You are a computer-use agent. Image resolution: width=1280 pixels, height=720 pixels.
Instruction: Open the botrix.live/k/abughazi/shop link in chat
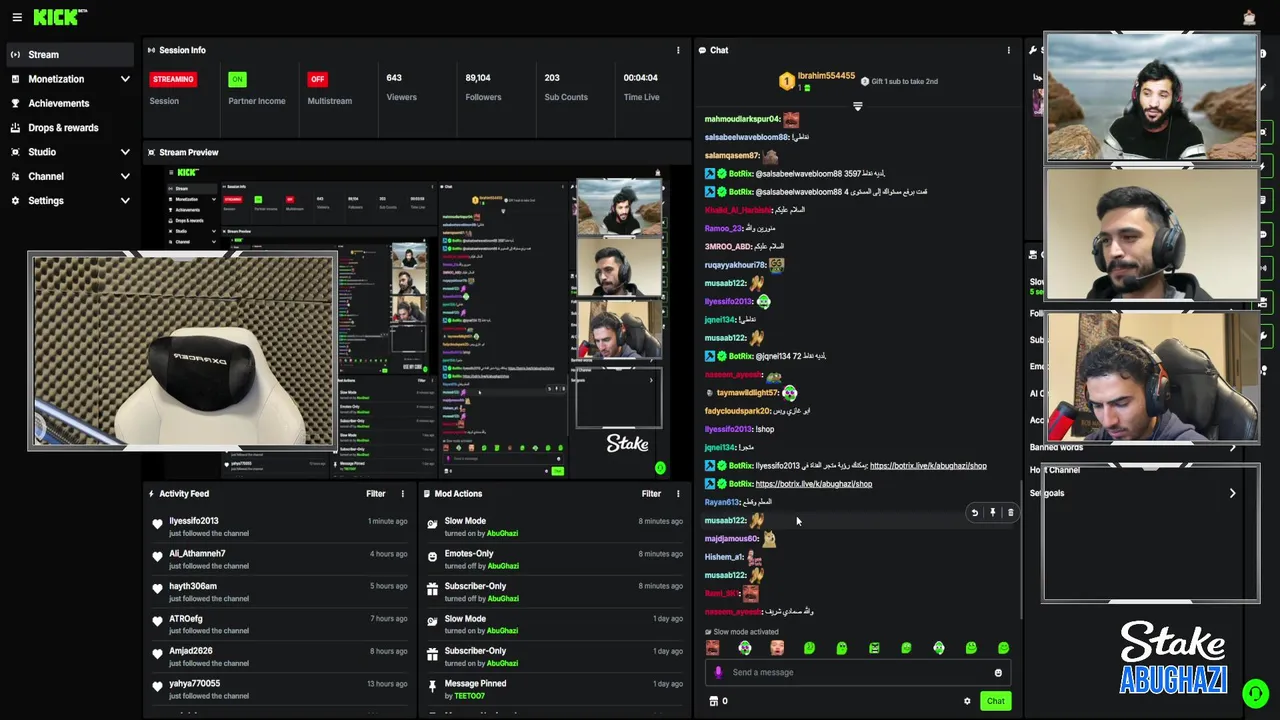coord(928,465)
